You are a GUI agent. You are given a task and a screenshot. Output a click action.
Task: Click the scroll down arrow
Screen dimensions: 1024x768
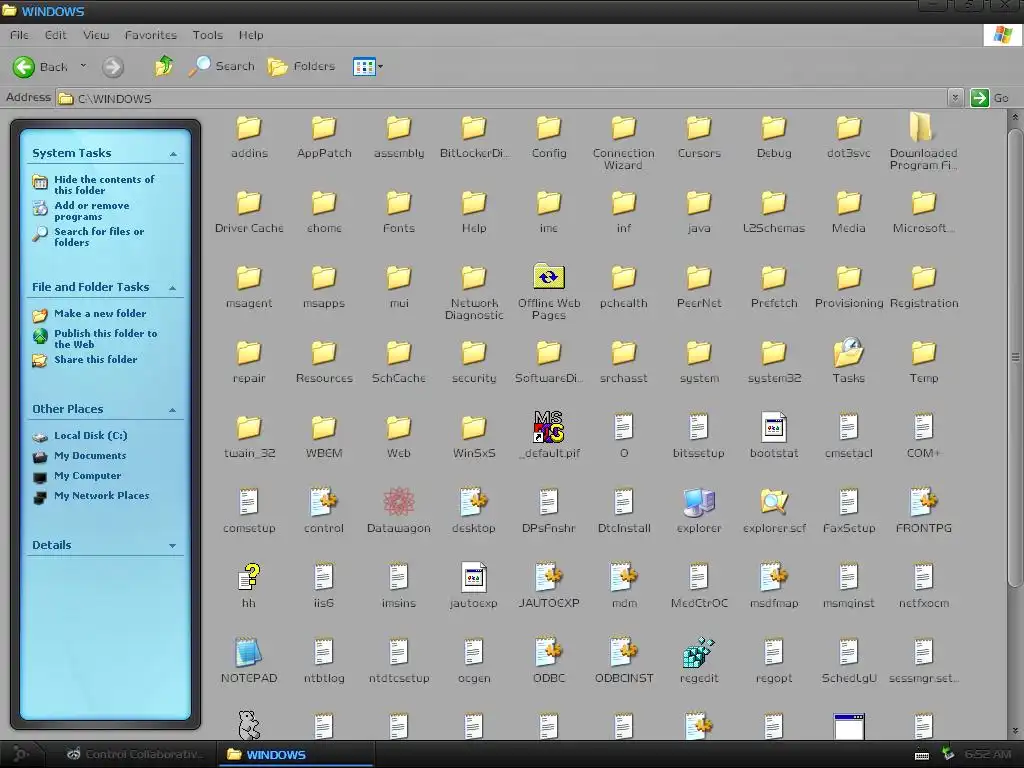pos(1015,731)
